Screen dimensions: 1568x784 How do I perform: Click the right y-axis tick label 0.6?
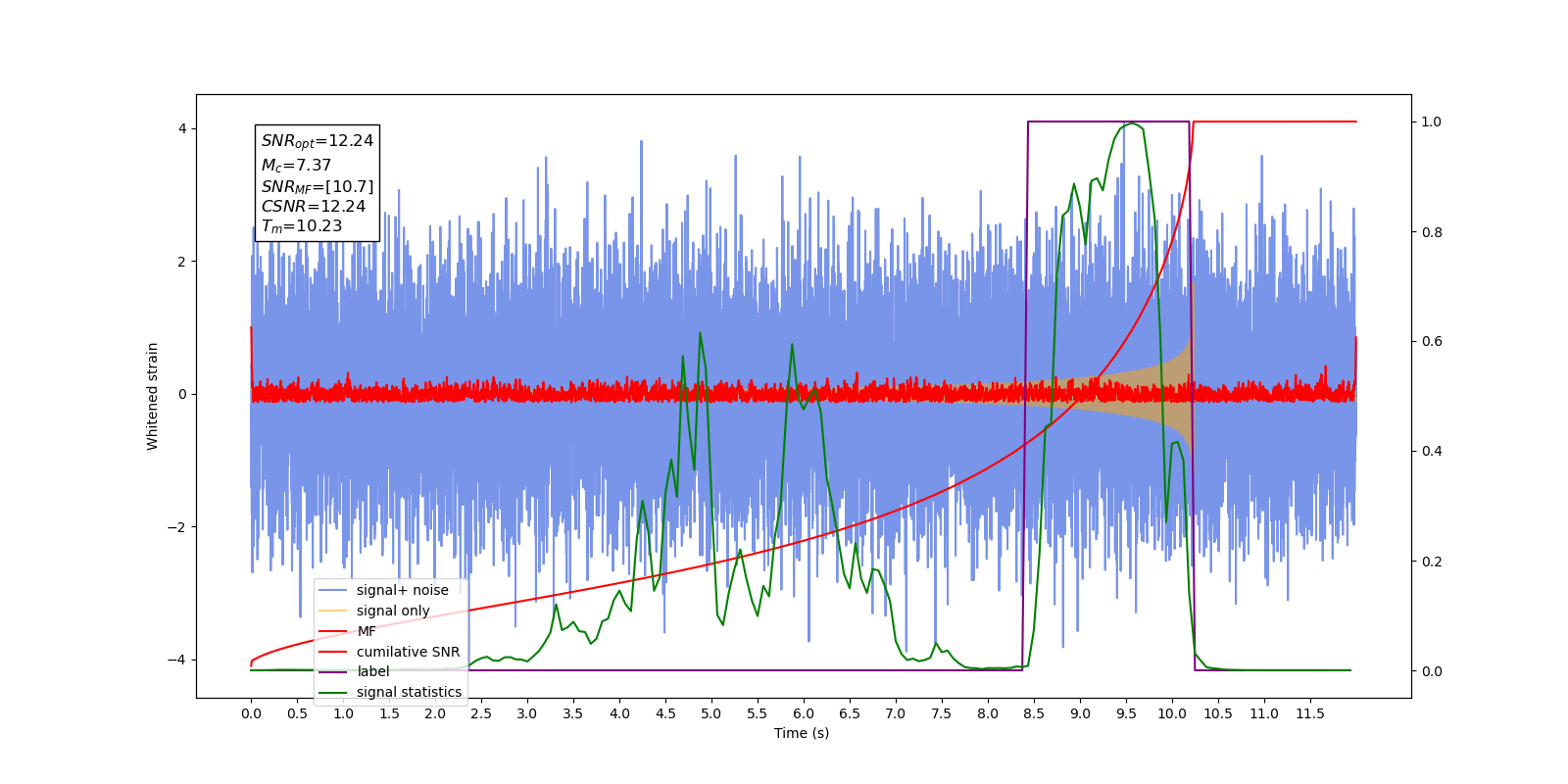click(x=1432, y=341)
